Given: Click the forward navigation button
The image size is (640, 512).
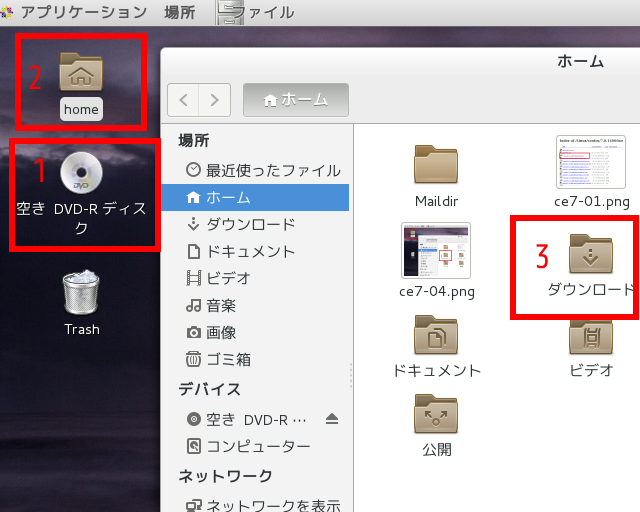Looking at the screenshot, I should [215, 99].
